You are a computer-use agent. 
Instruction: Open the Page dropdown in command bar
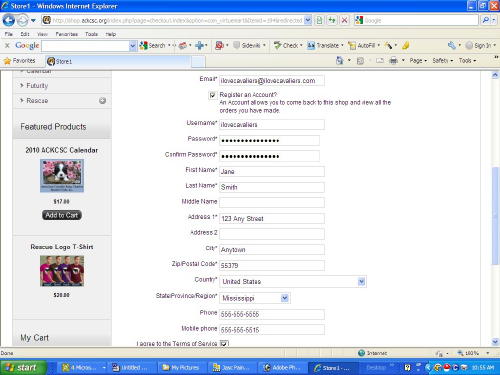418,61
